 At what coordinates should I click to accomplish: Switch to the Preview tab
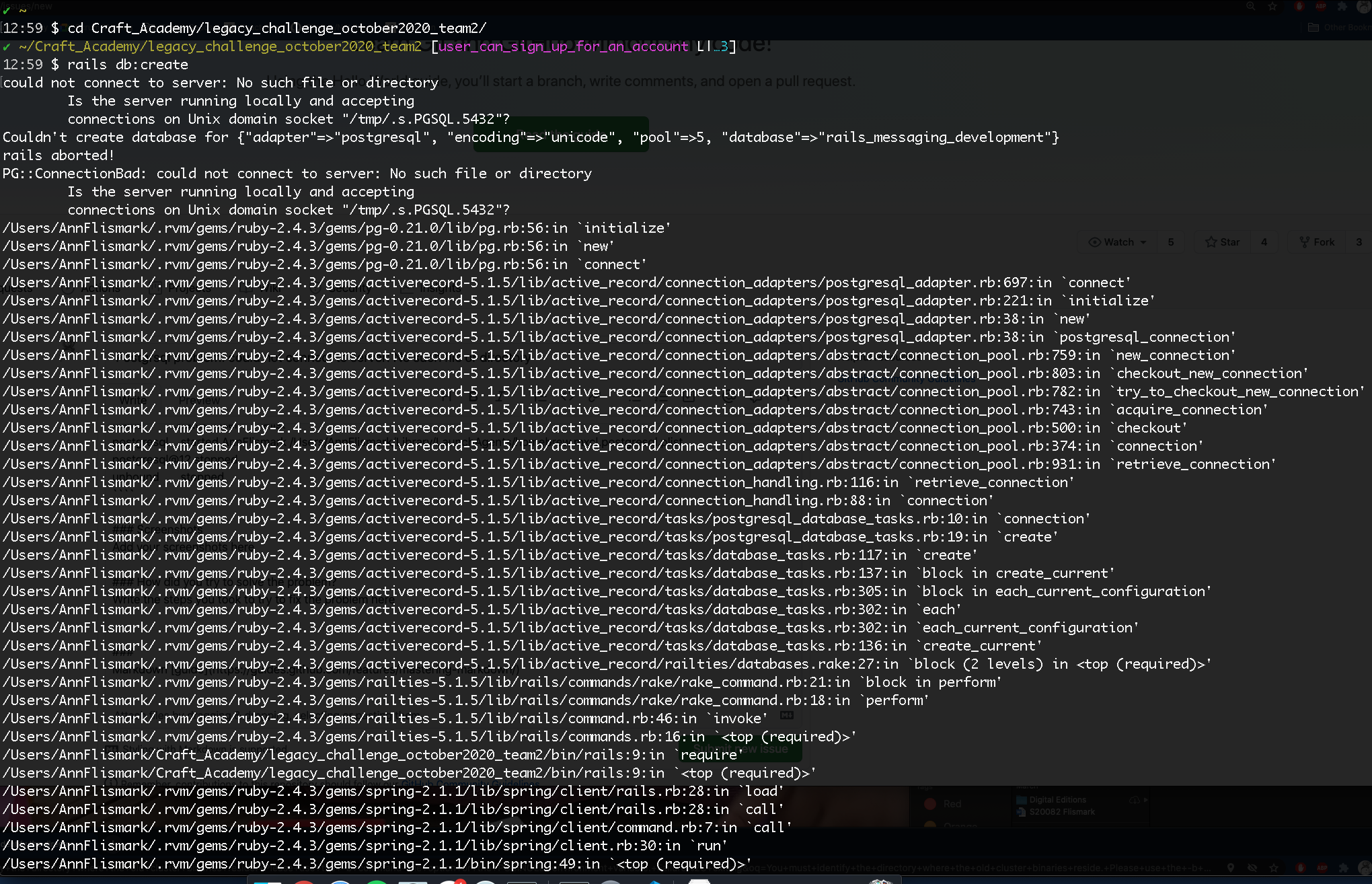[x=199, y=400]
